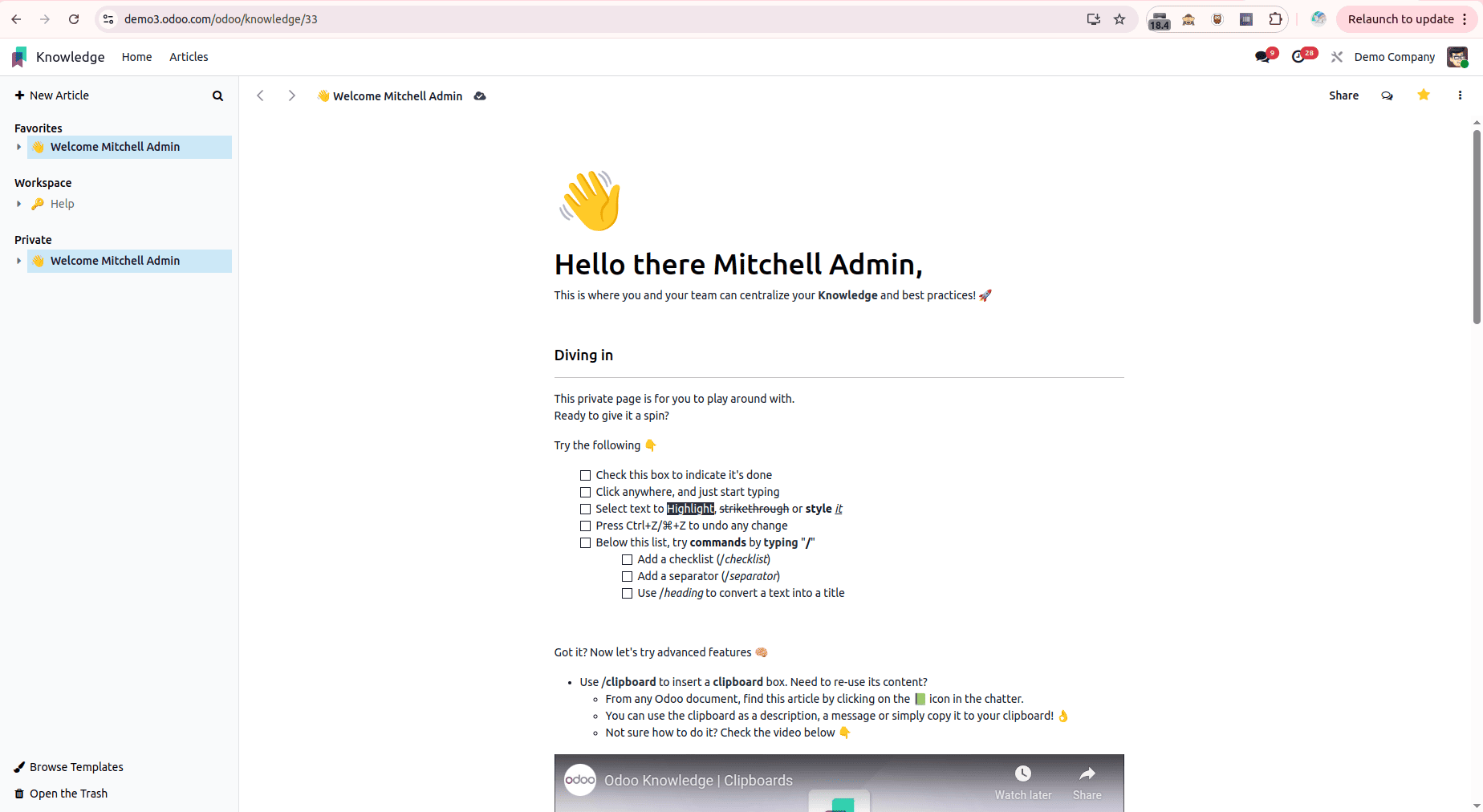Click the paintbrush icon for Browse Templates
1483x812 pixels.
point(19,767)
